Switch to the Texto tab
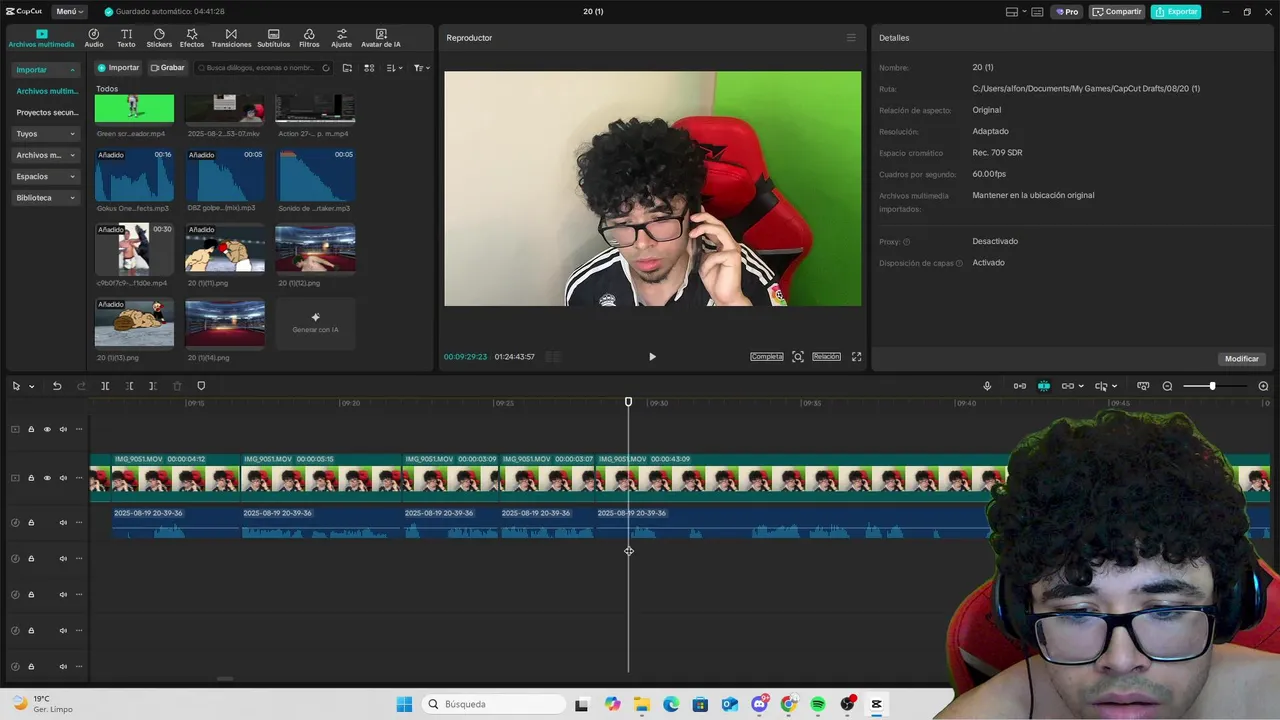Image resolution: width=1280 pixels, height=720 pixels. point(126,38)
